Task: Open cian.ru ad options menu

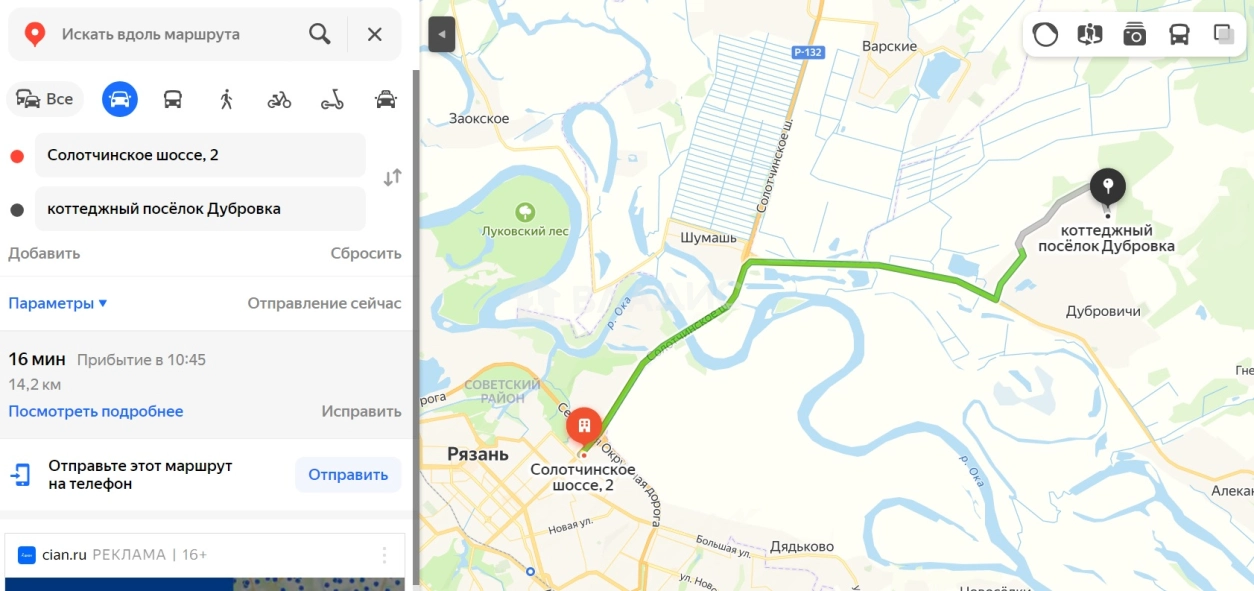Action: pos(385,555)
